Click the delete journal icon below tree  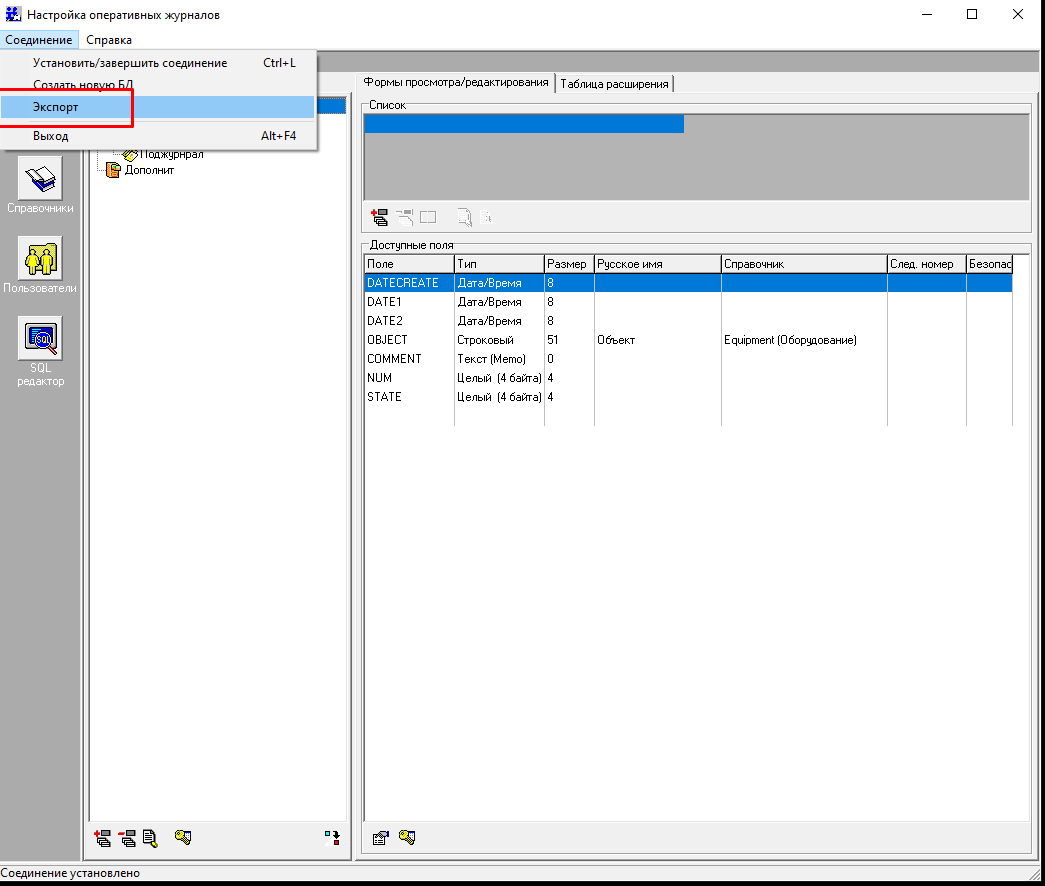(127, 838)
